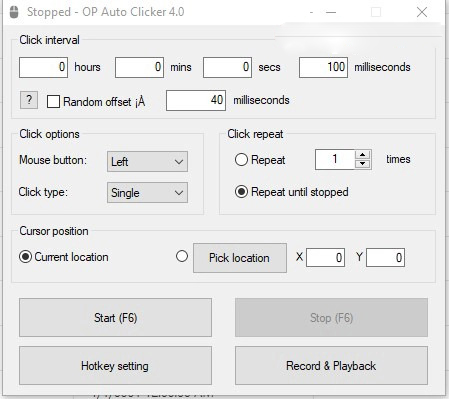Image resolution: width=449 pixels, height=399 pixels.
Task: Click the 'Mouse button:' label
Action: (x=53, y=160)
